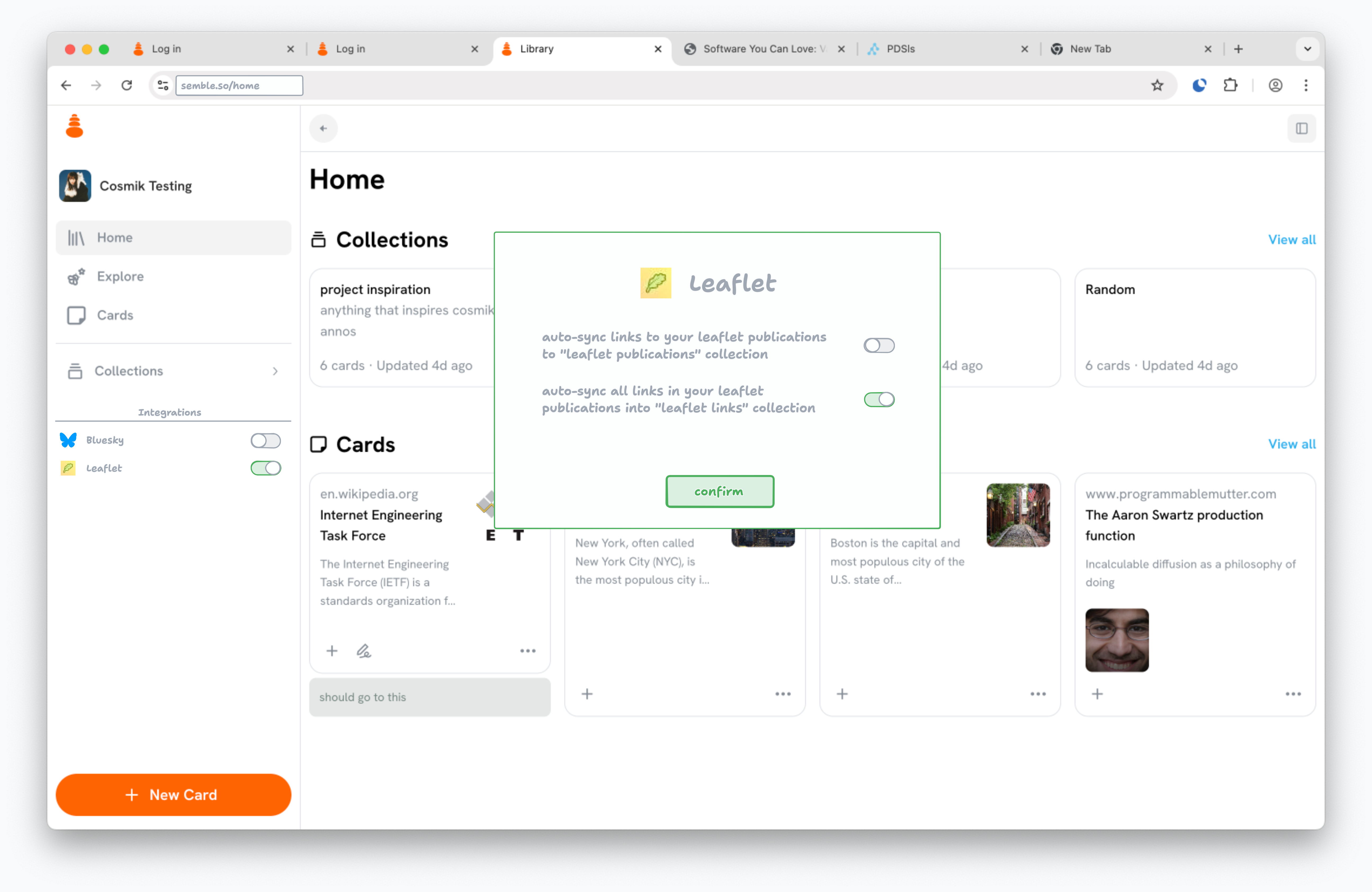Viewport: 1372px width, 892px height.
Task: Enable auto-sync to leaflet publications collection
Action: [x=878, y=345]
